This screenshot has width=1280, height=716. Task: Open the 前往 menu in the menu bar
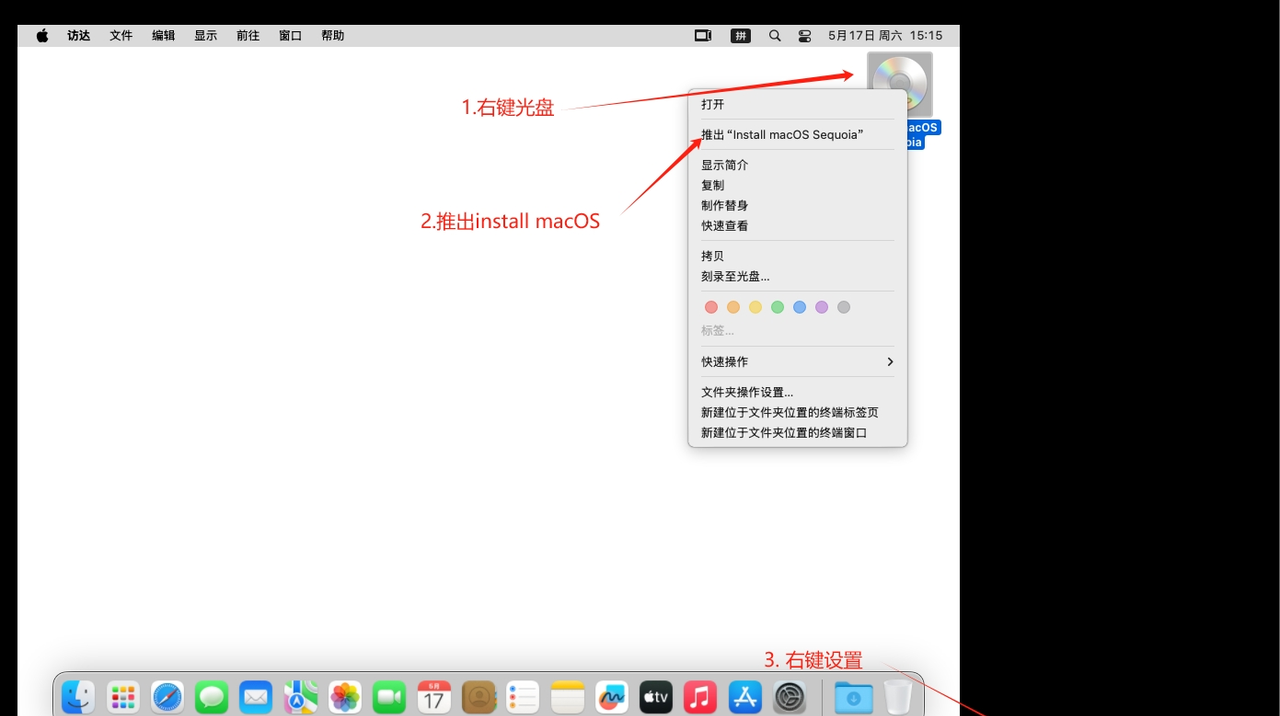pos(247,35)
